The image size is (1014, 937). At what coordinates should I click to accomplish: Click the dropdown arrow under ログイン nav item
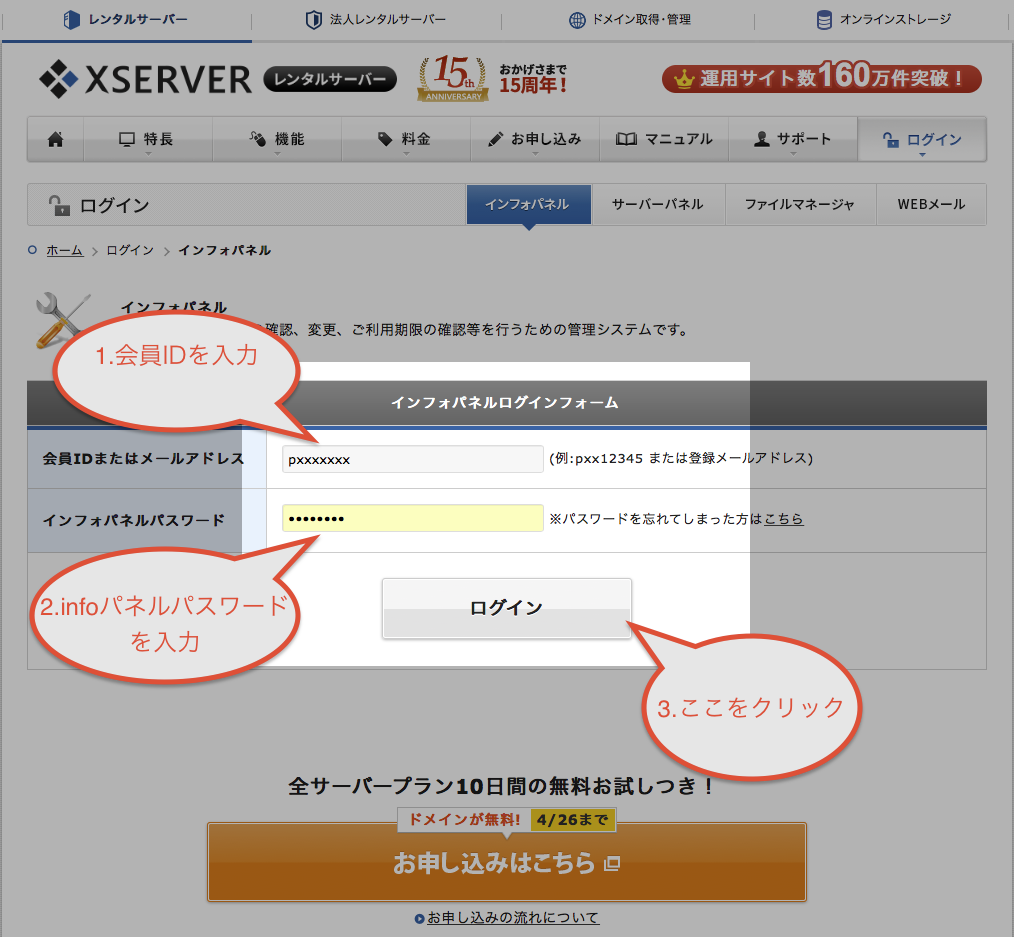click(x=922, y=155)
